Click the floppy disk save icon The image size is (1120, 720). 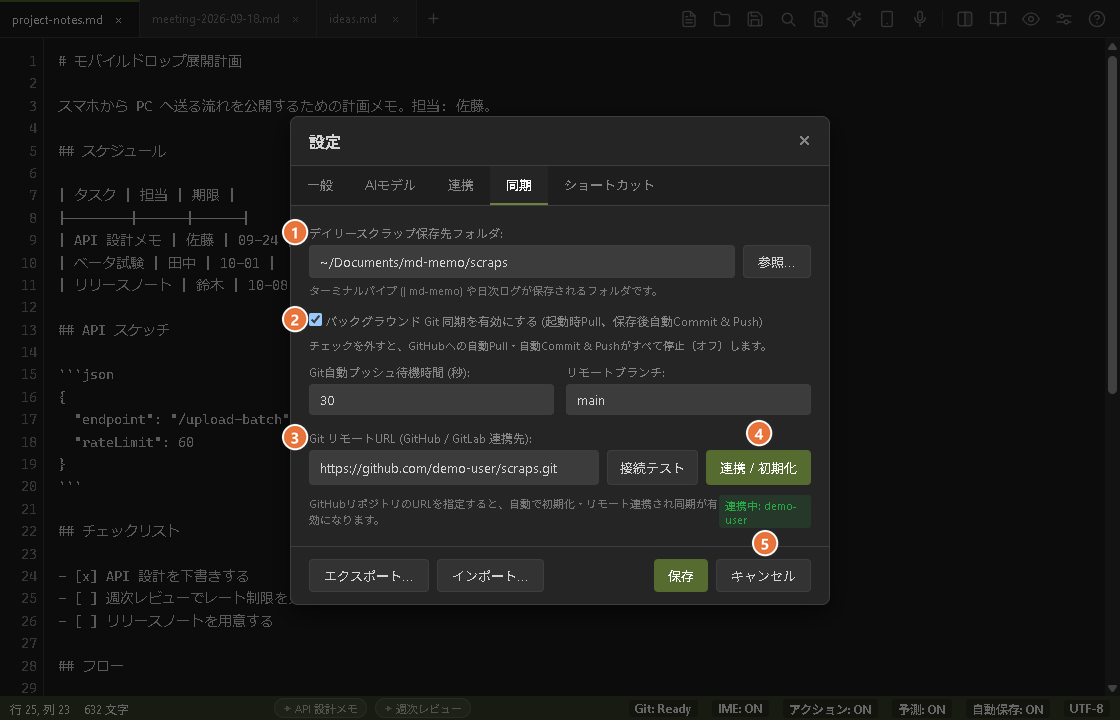pyautogui.click(x=755, y=19)
